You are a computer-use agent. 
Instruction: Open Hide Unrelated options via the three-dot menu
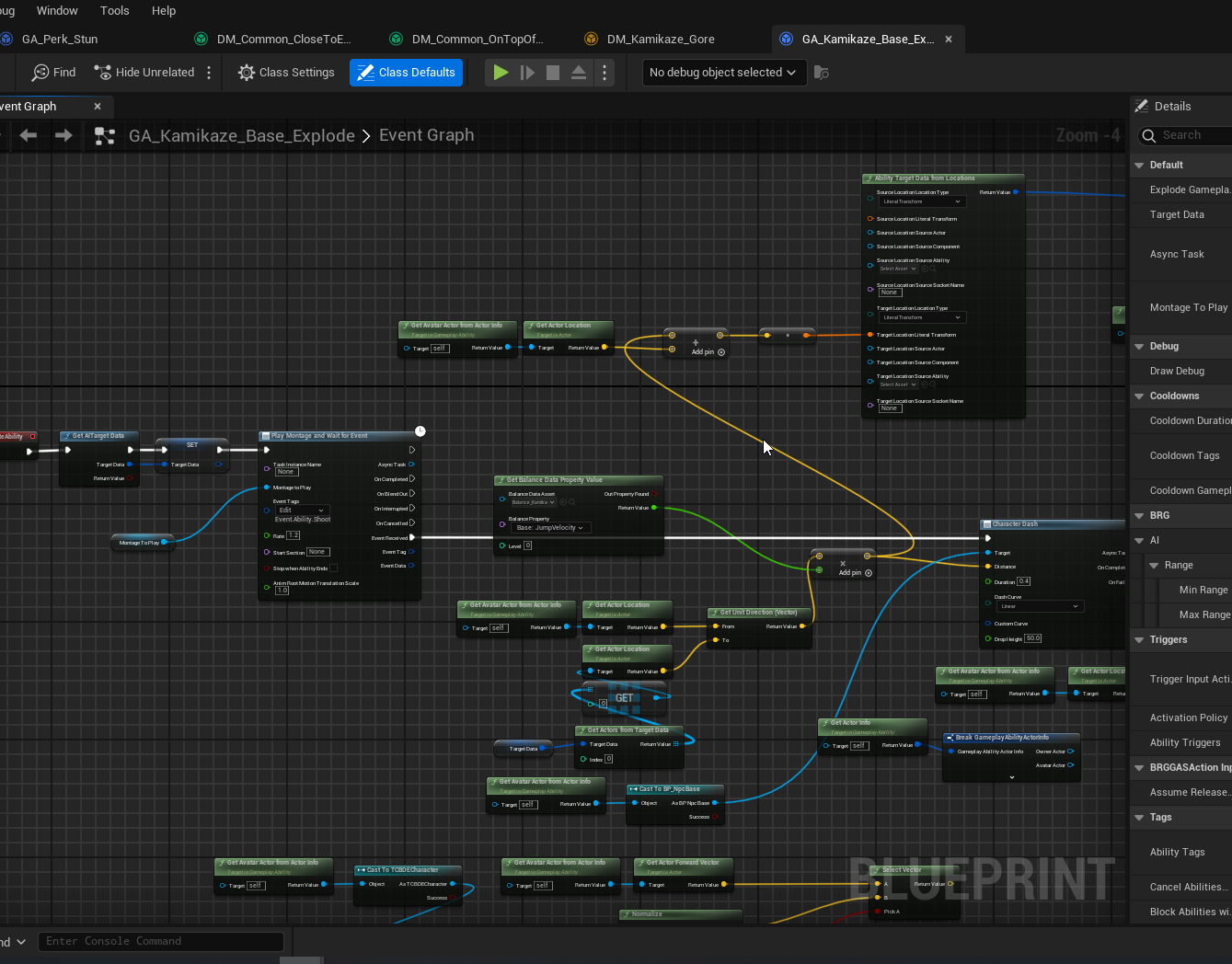tap(209, 73)
